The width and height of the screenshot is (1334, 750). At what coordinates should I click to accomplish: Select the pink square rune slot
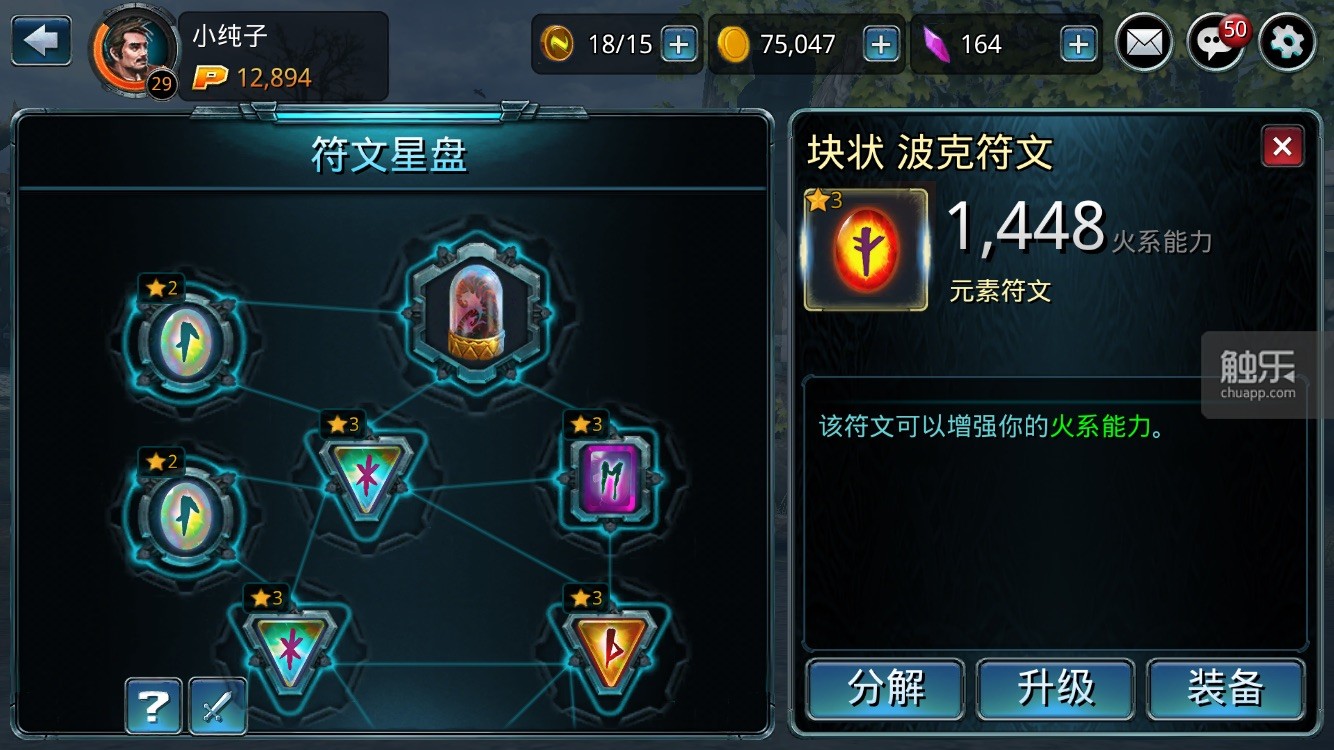610,480
